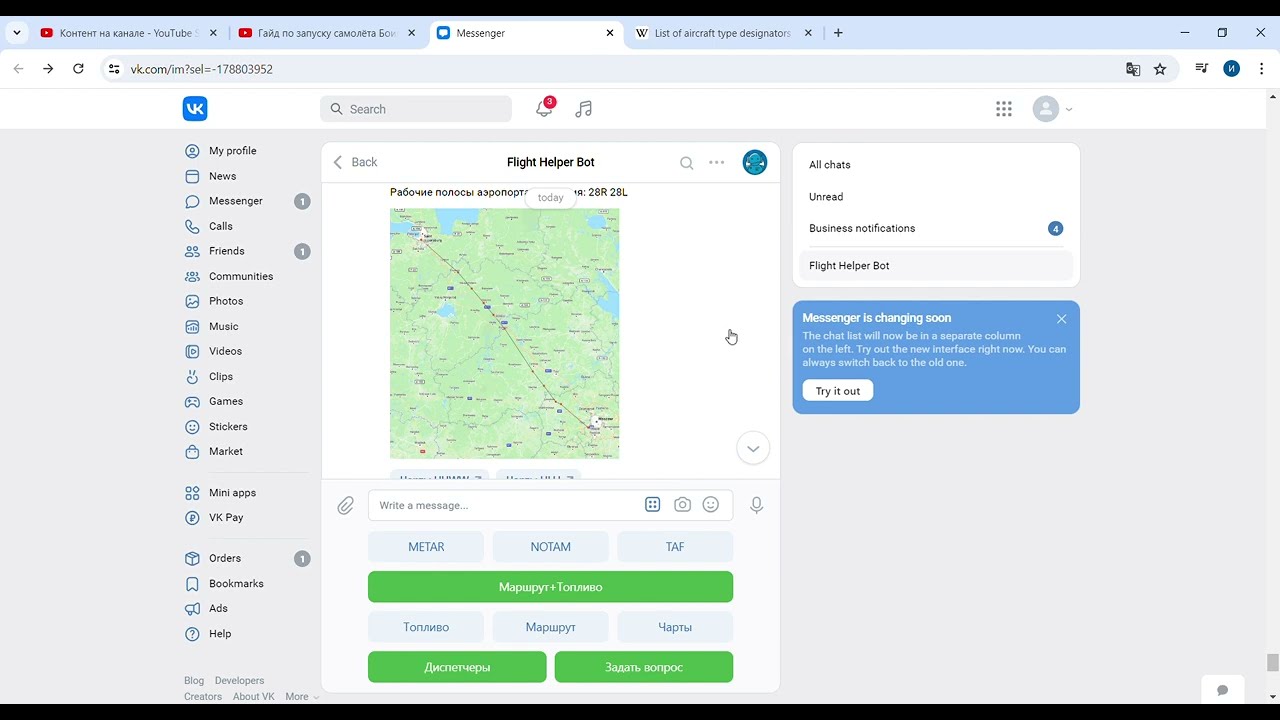Open VK logo home icon

(195, 109)
